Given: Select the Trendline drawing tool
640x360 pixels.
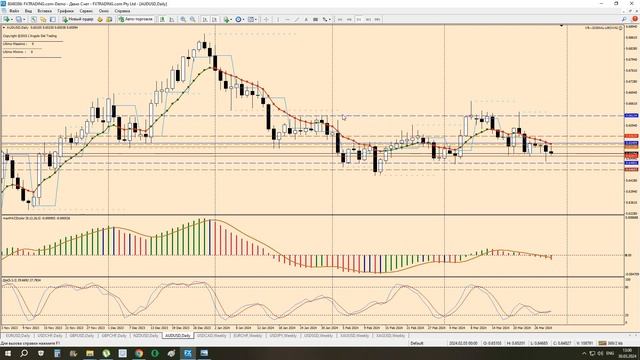Looking at the screenshot, I should [297, 19].
